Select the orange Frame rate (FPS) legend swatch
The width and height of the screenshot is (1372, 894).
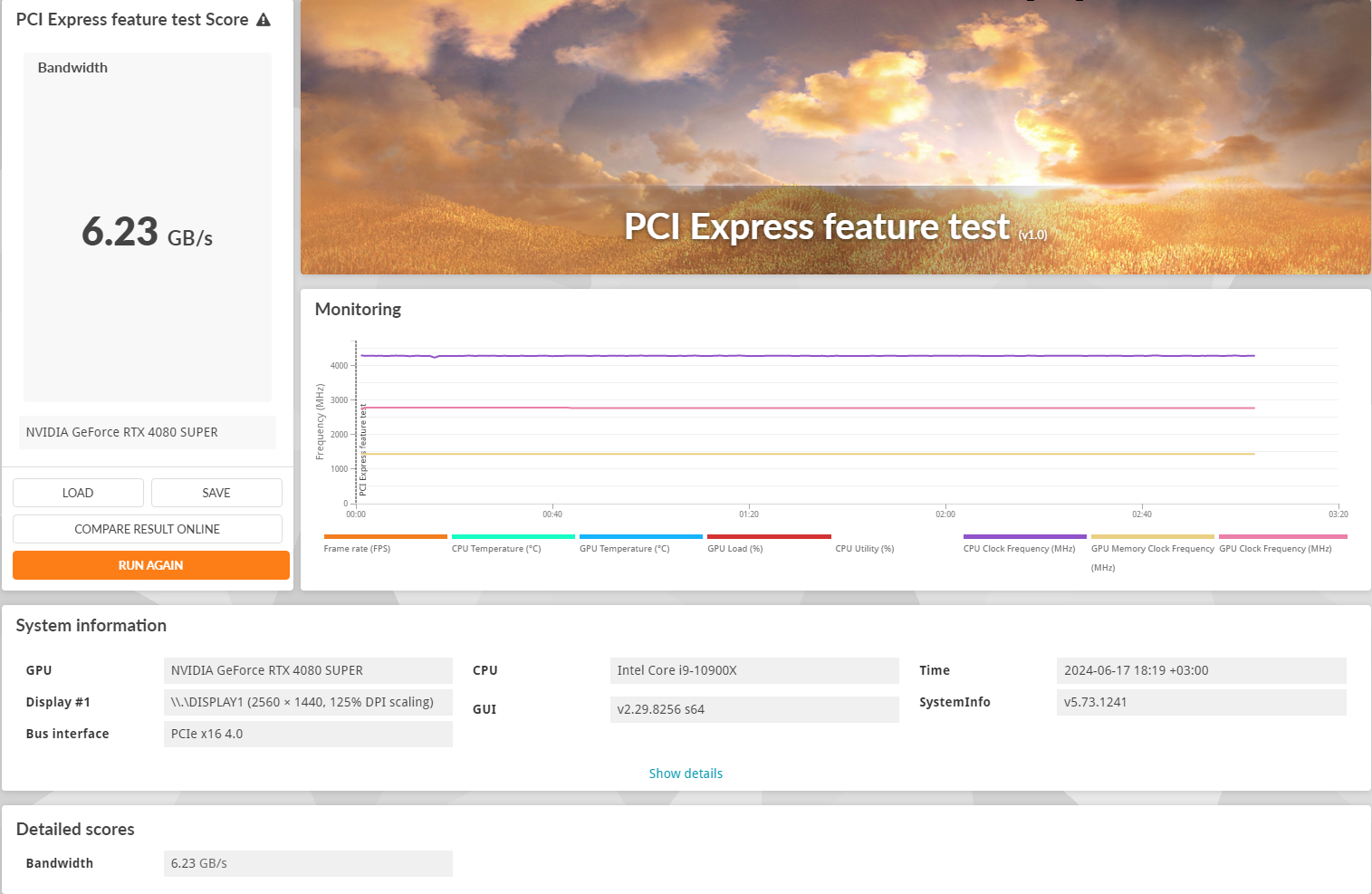point(386,536)
